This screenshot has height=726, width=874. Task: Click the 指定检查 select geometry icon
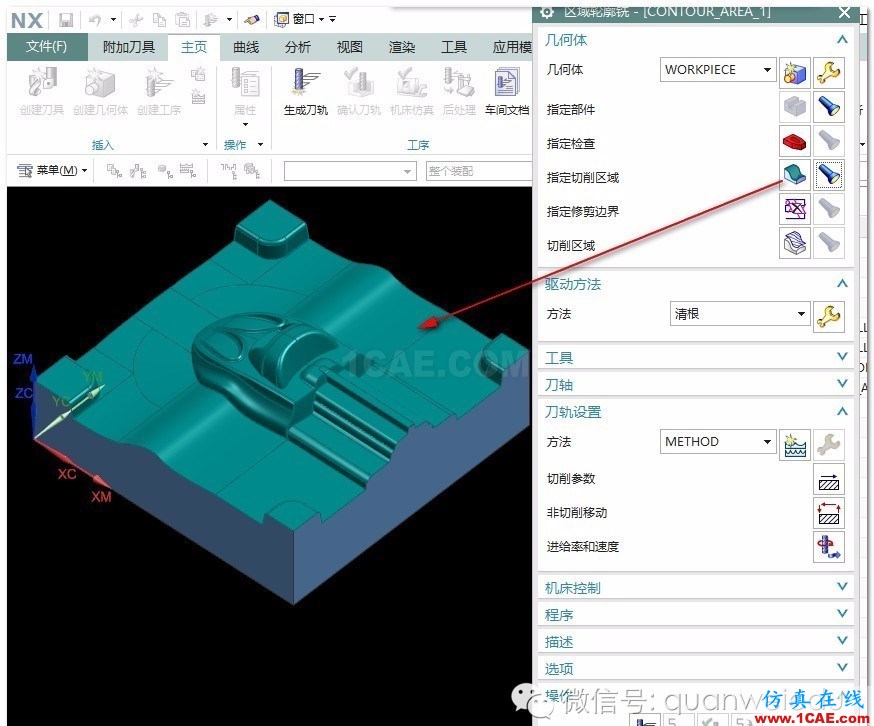[795, 141]
